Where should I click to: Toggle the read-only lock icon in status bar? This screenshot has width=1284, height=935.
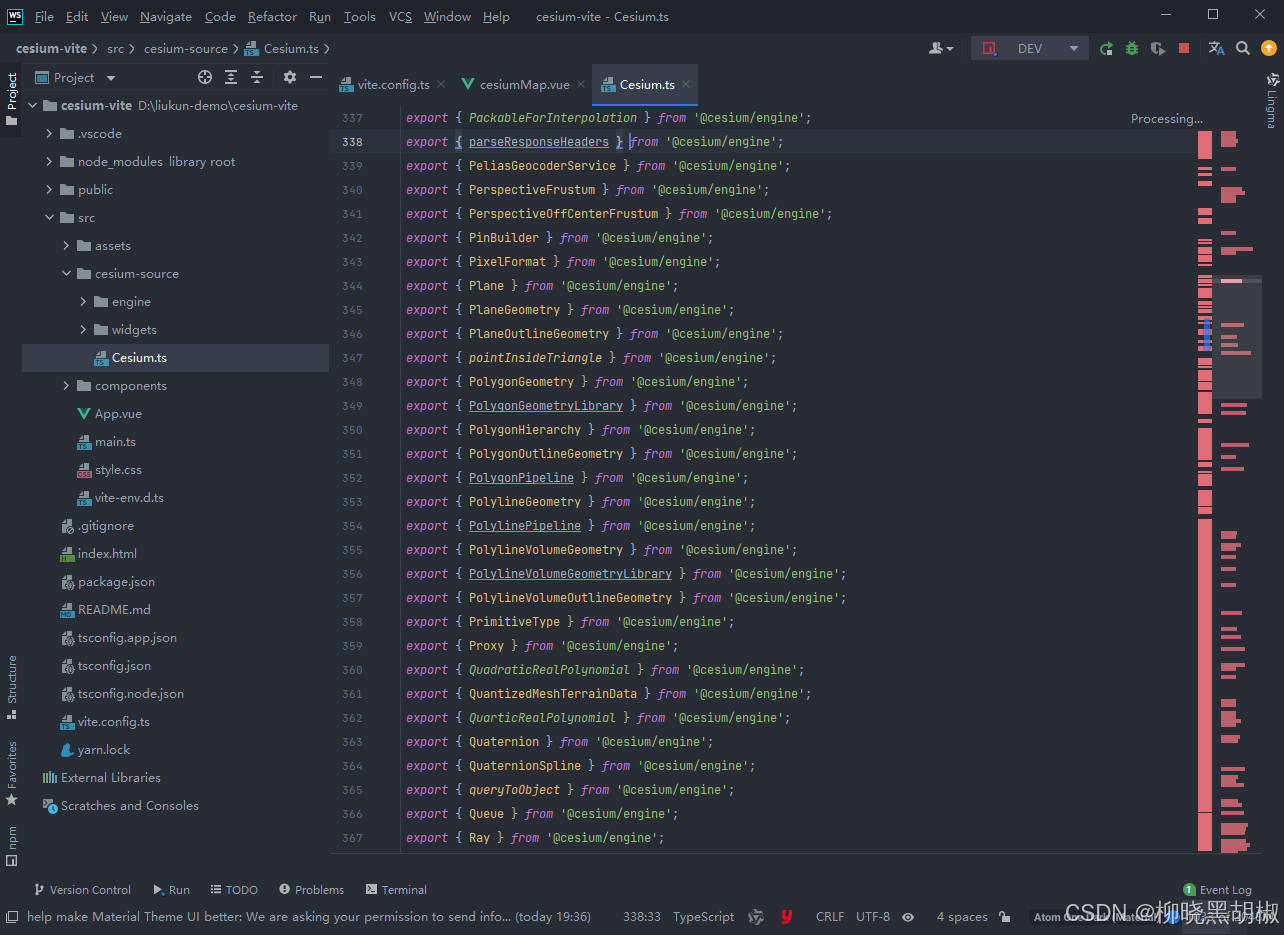pos(1006,917)
